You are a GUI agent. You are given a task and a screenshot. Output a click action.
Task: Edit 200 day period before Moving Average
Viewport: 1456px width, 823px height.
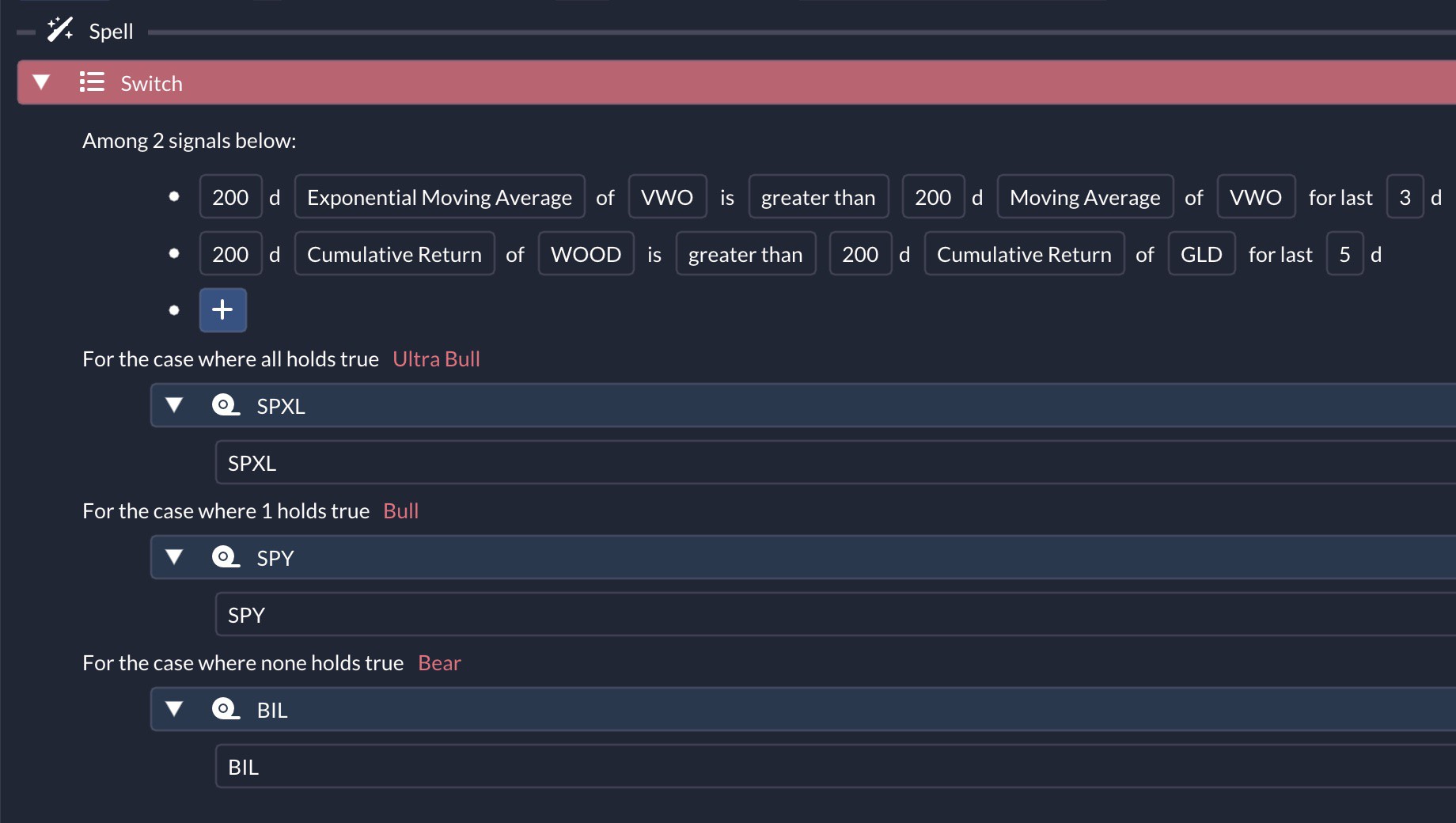933,196
